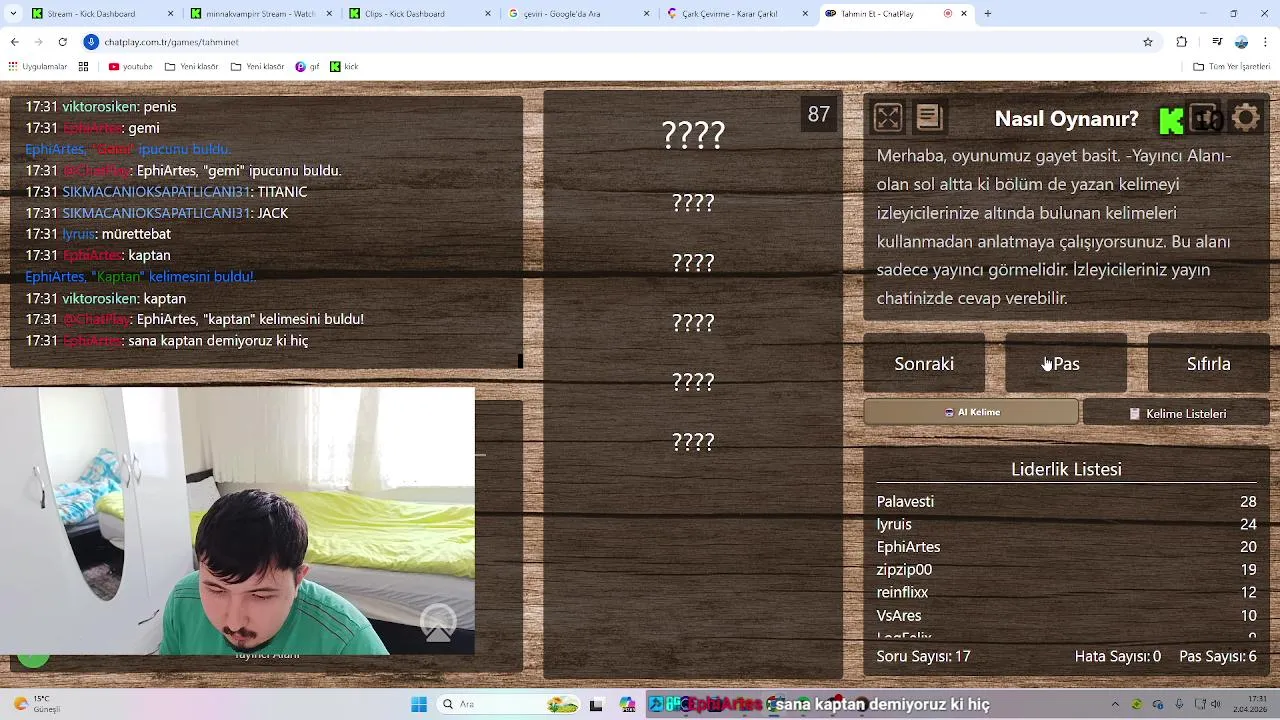The width and height of the screenshot is (1280, 720).
Task: Click EphiArtes in the leaderboard
Action: coord(908,547)
